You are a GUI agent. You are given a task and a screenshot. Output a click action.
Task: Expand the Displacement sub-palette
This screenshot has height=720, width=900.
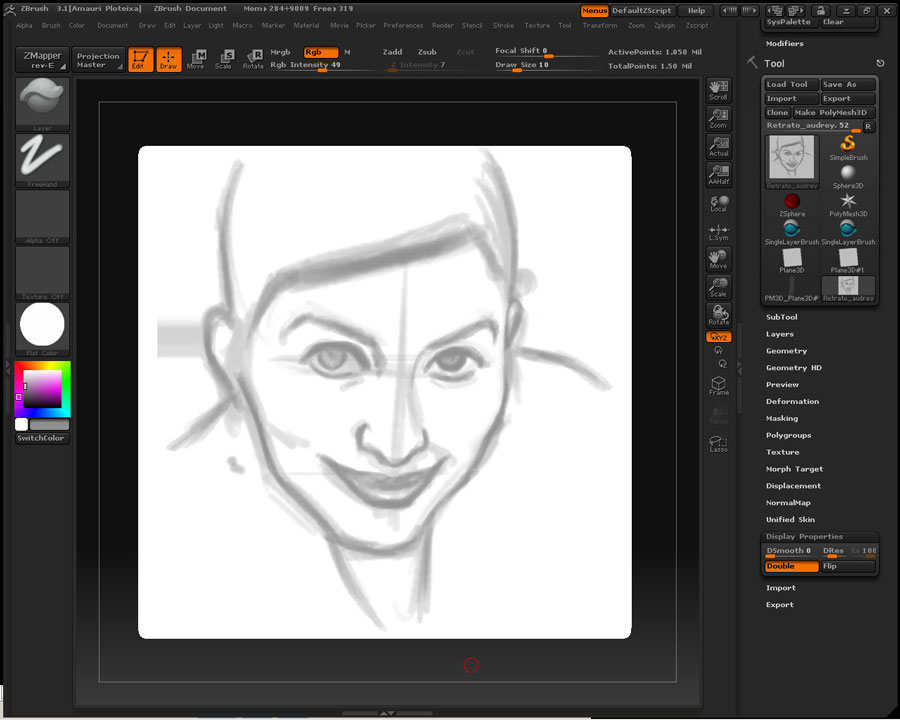(793, 486)
